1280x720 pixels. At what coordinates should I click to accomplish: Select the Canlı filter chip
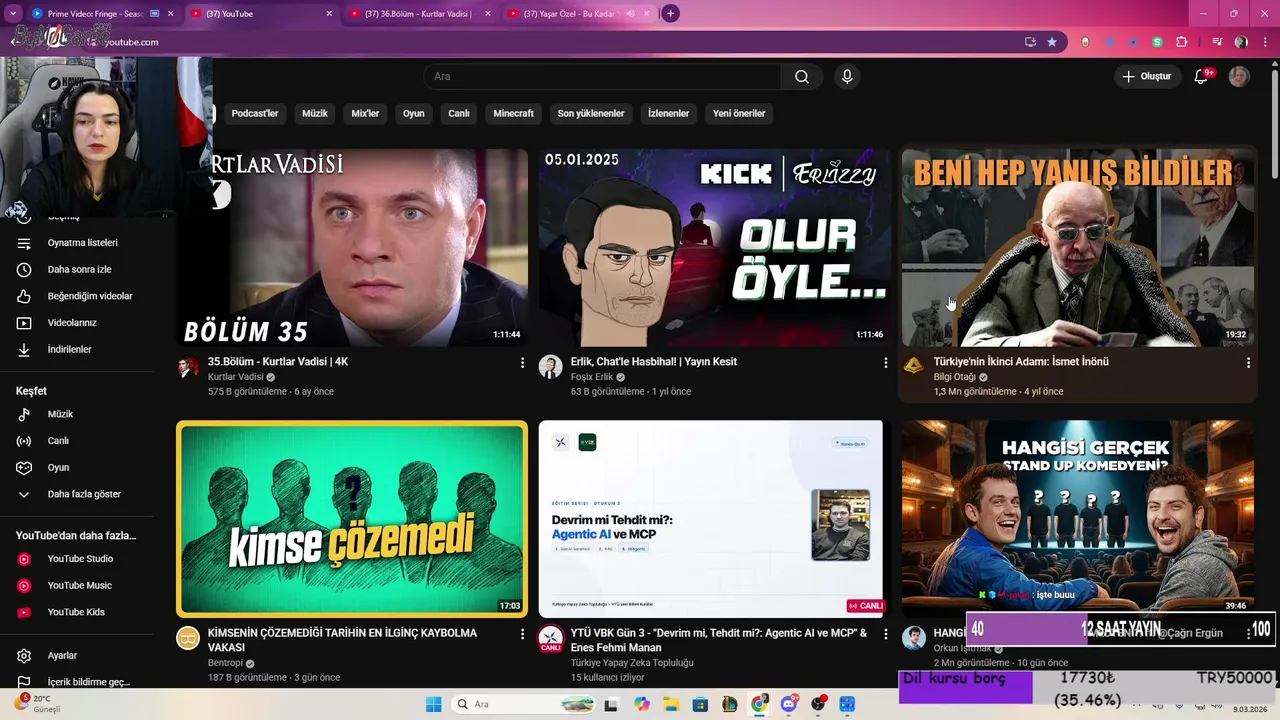(x=459, y=114)
